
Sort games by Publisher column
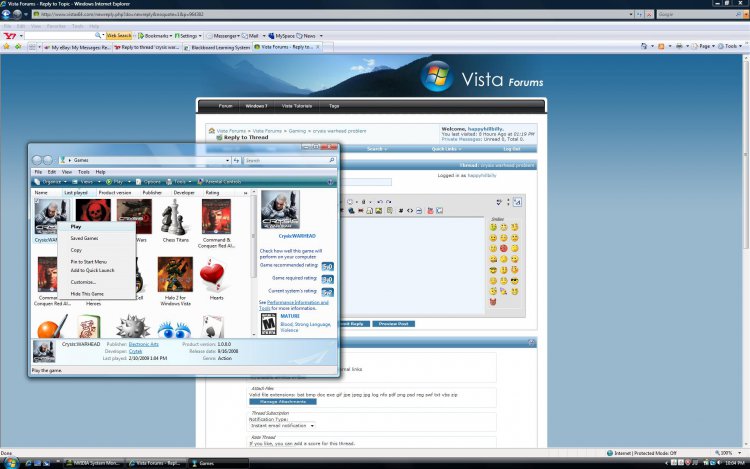[x=152, y=193]
